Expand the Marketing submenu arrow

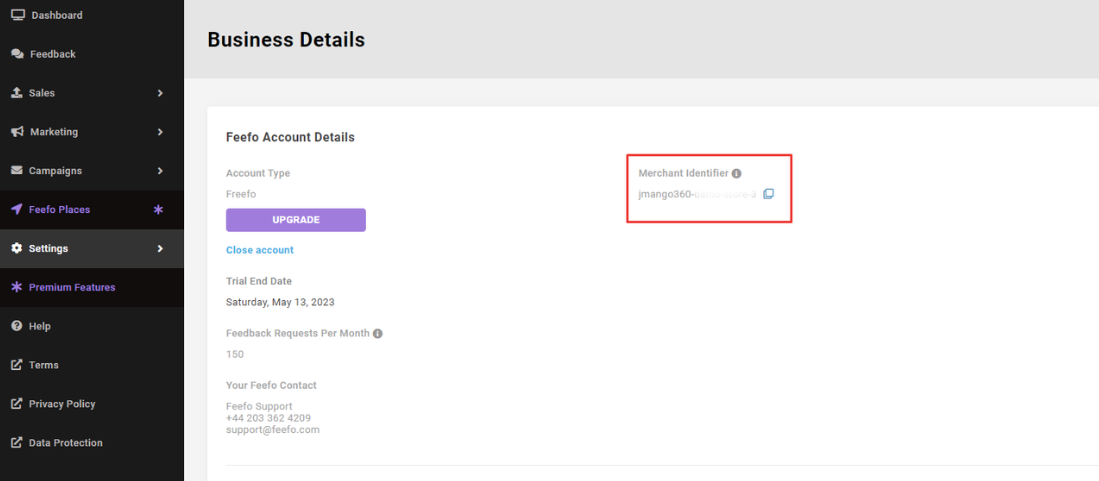pos(160,132)
